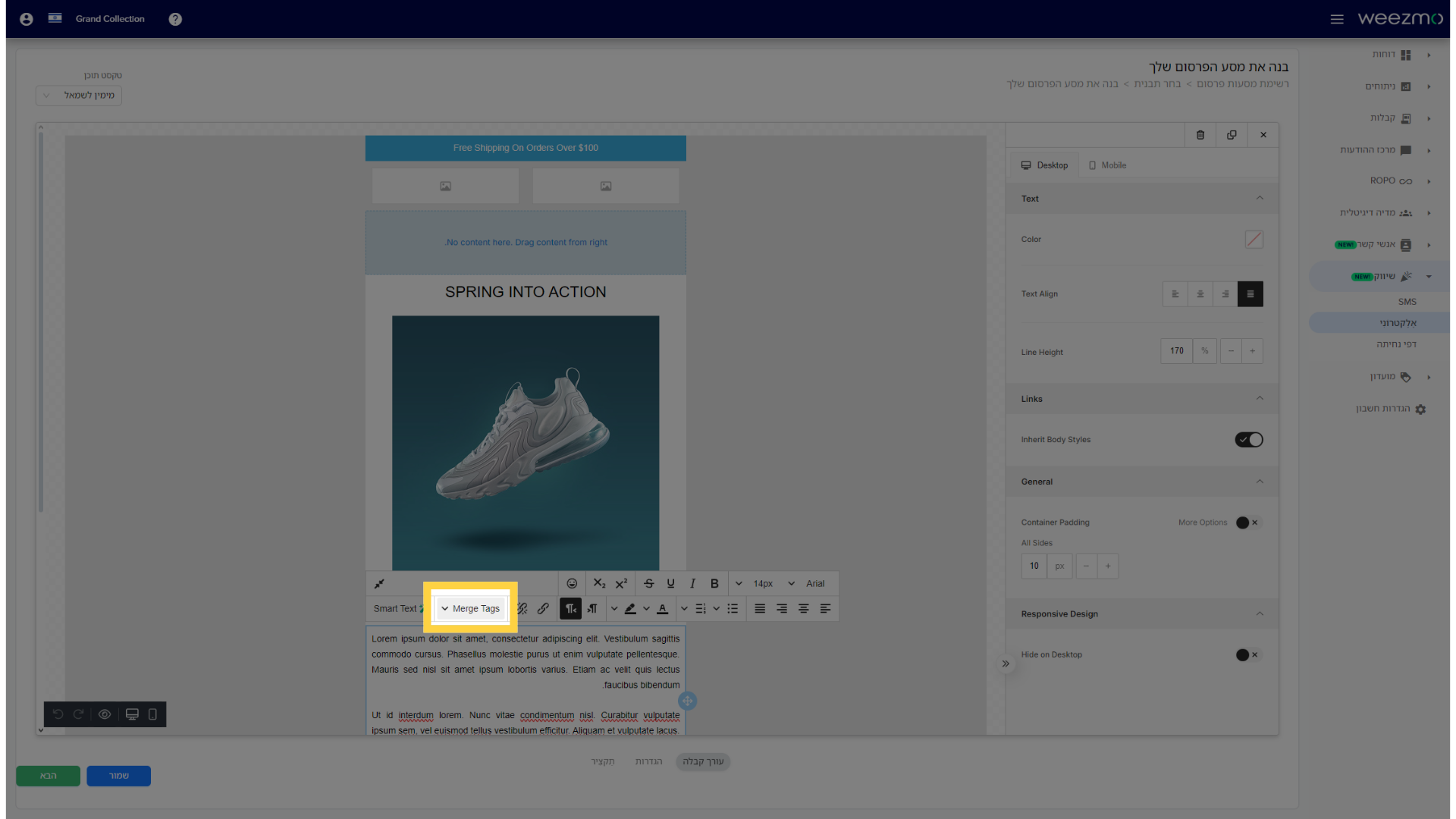The image size is (1456, 819).
Task: Click the text Color swatch
Action: (1253, 239)
